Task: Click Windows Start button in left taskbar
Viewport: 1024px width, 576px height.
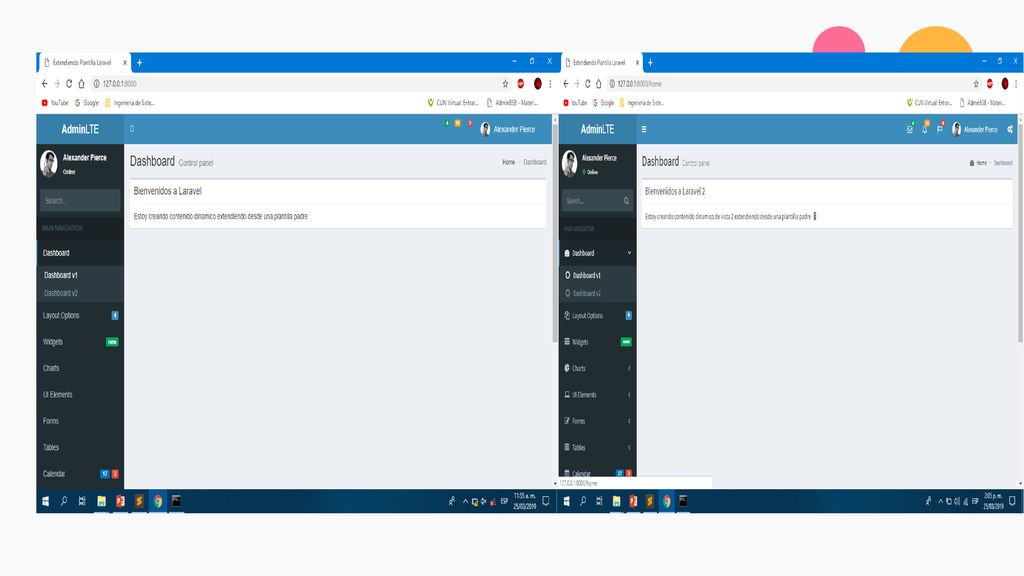Action: 45,501
